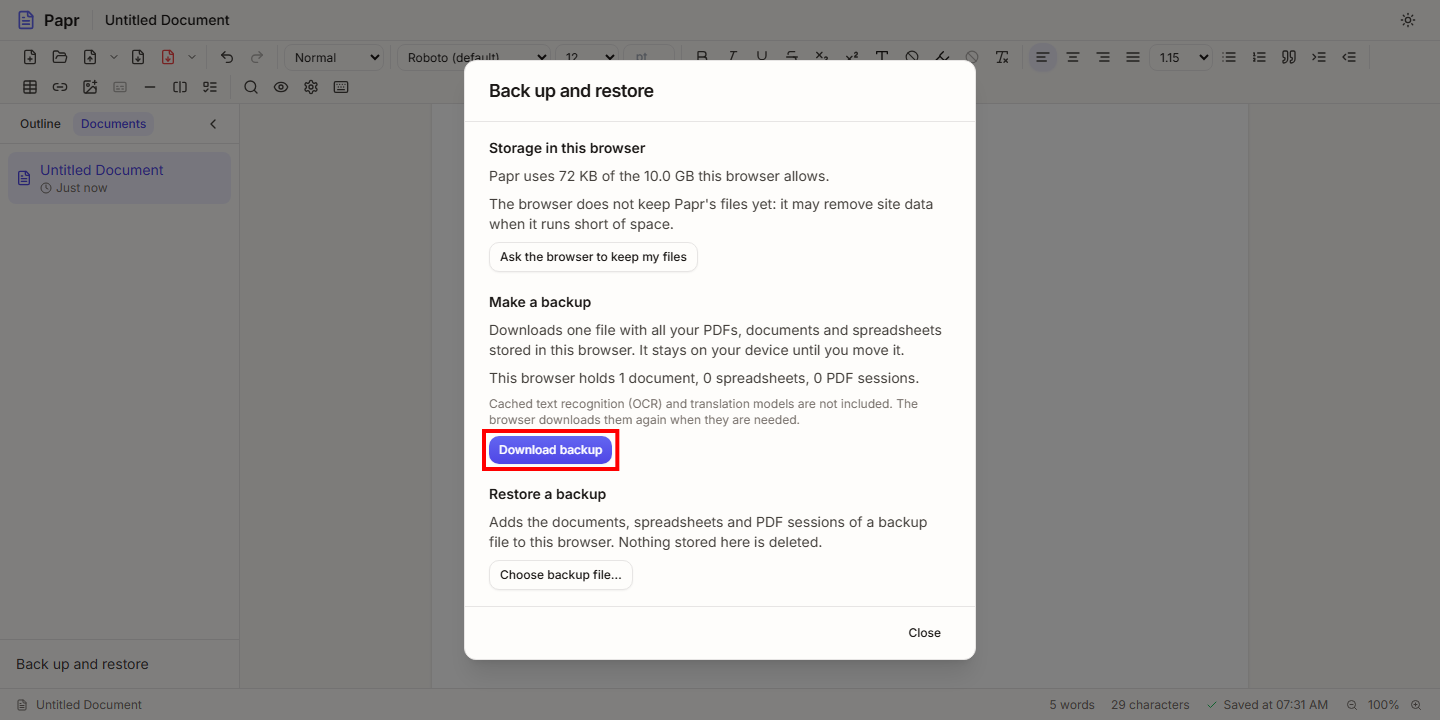The height and width of the screenshot is (720, 1440).
Task: Switch to the Outline tab
Action: (x=40, y=124)
